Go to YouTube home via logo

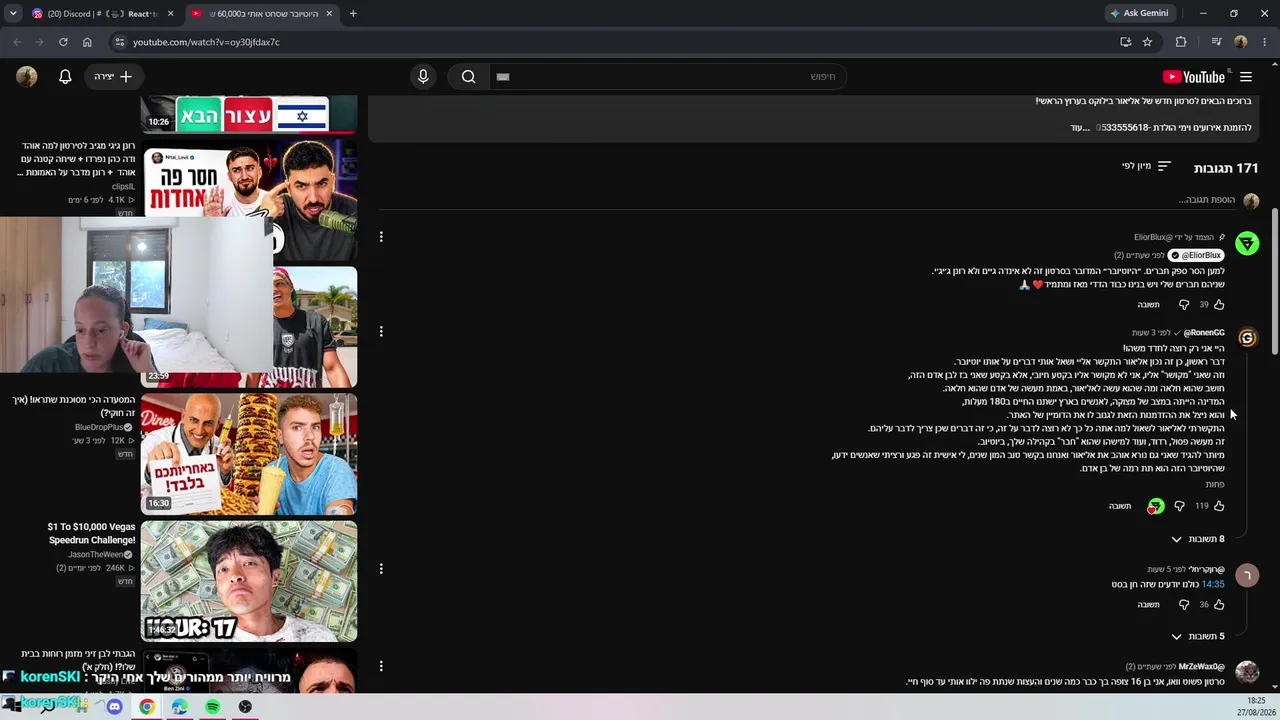pyautogui.click(x=1194, y=77)
